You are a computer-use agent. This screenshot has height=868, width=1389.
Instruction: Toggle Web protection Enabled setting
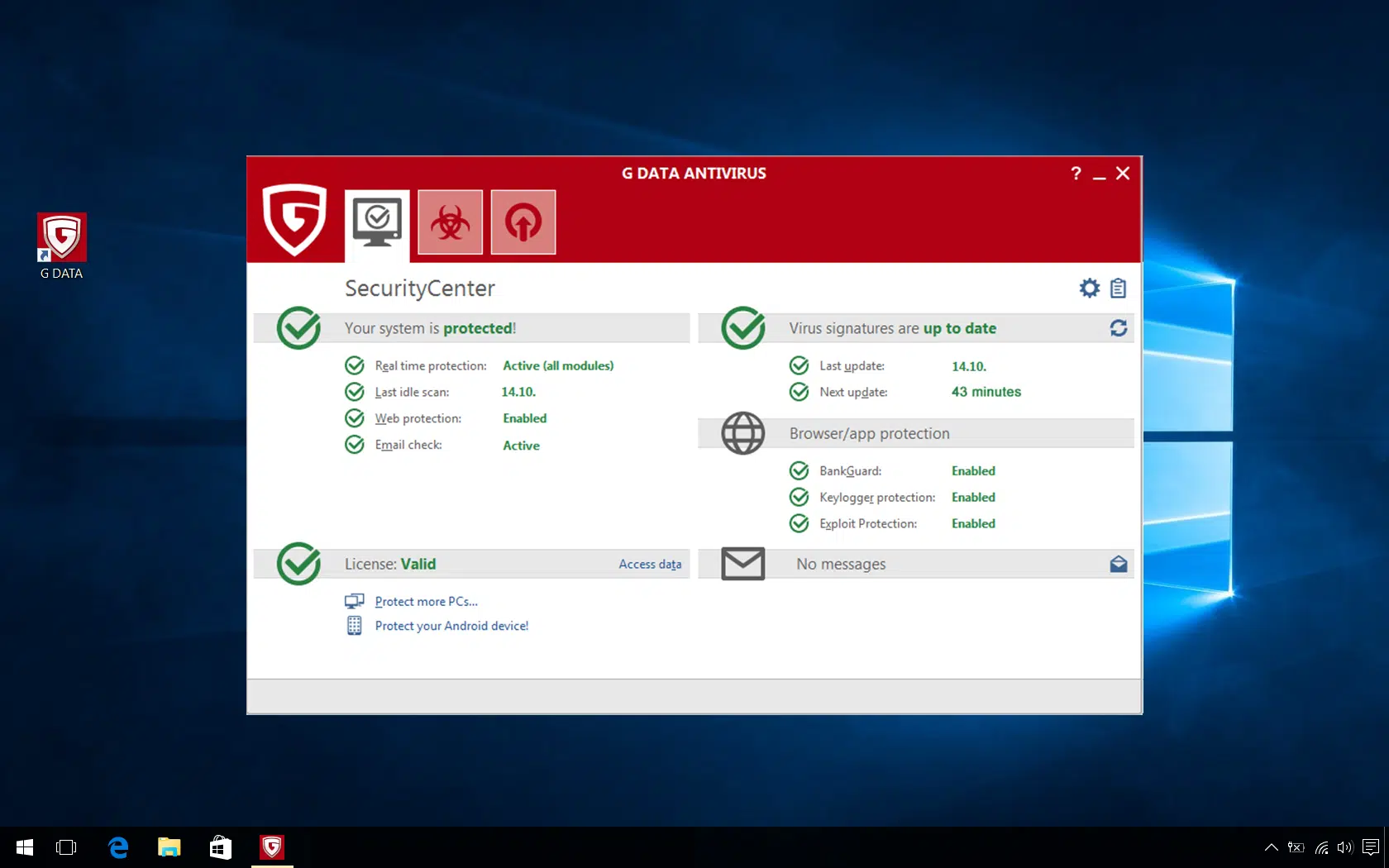[525, 418]
